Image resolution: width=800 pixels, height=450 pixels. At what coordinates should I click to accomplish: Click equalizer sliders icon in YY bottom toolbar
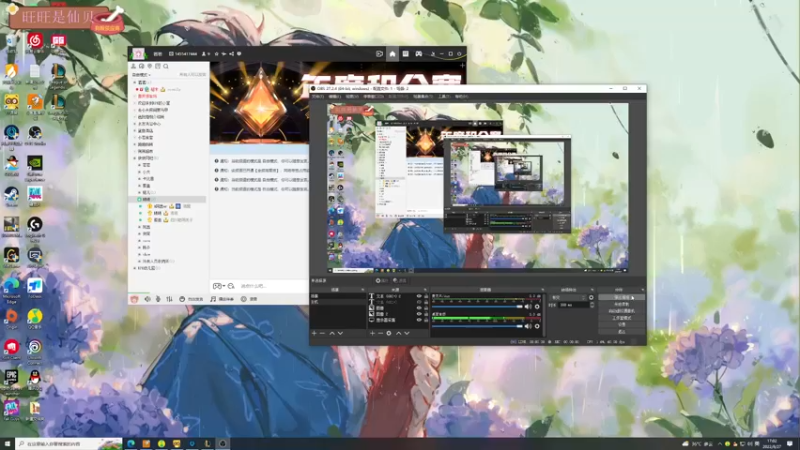[169, 299]
